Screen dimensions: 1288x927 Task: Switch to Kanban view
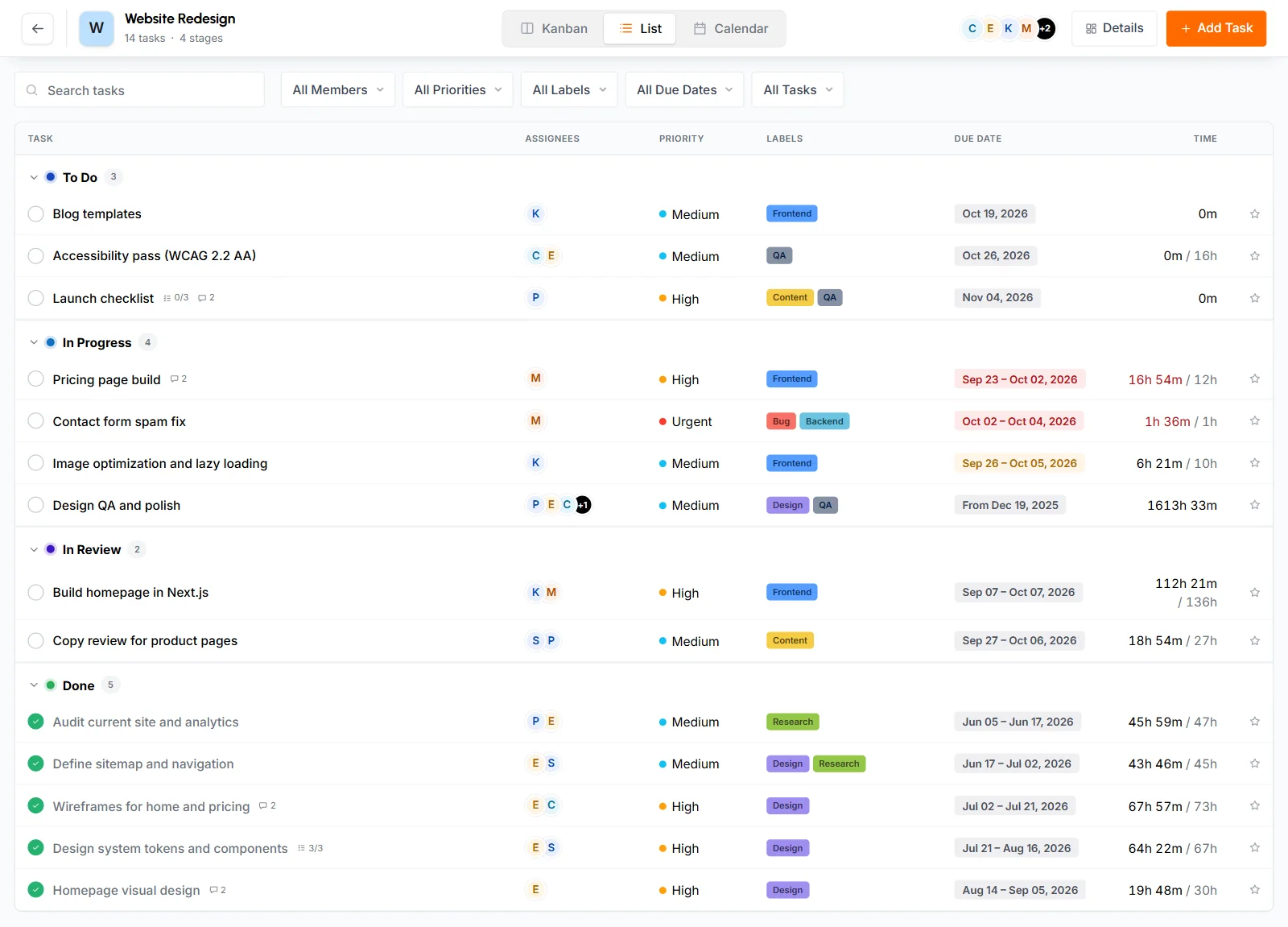(x=555, y=28)
